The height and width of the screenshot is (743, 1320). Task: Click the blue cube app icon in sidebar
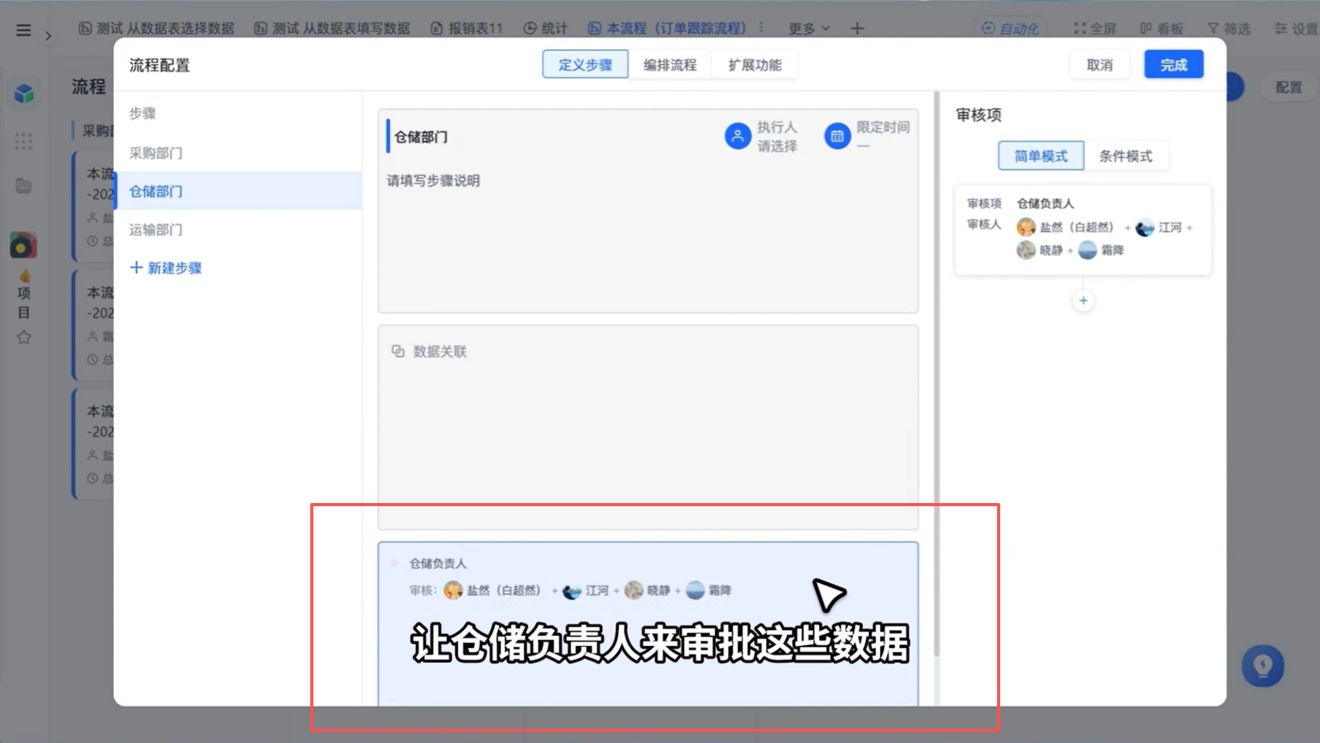coord(24,93)
